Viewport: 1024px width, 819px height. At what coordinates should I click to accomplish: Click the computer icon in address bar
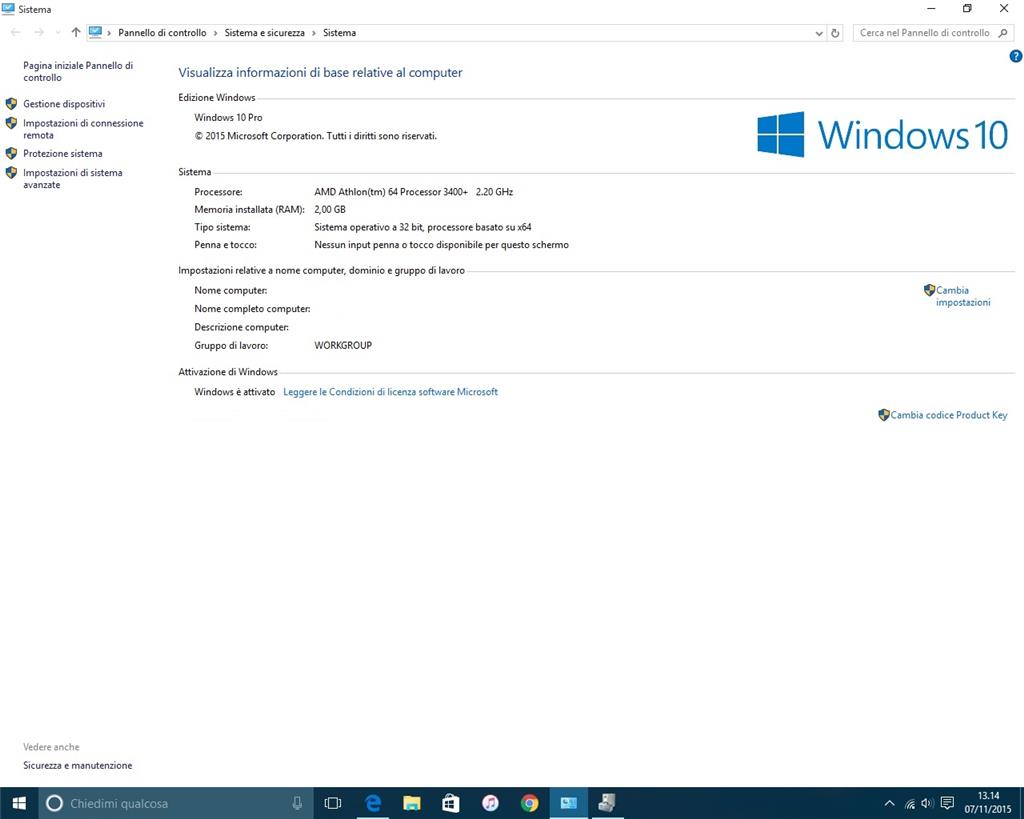[95, 32]
